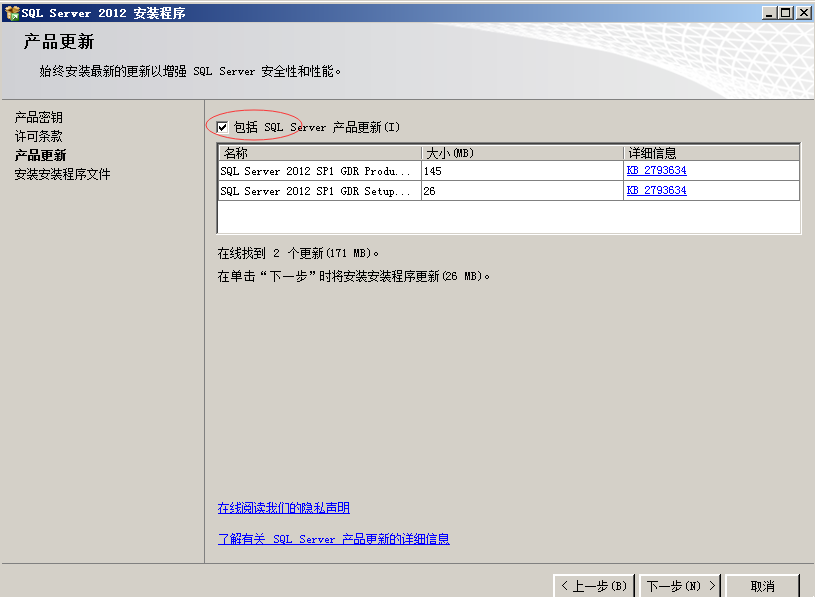Click the 取消 cancel button

click(763, 586)
